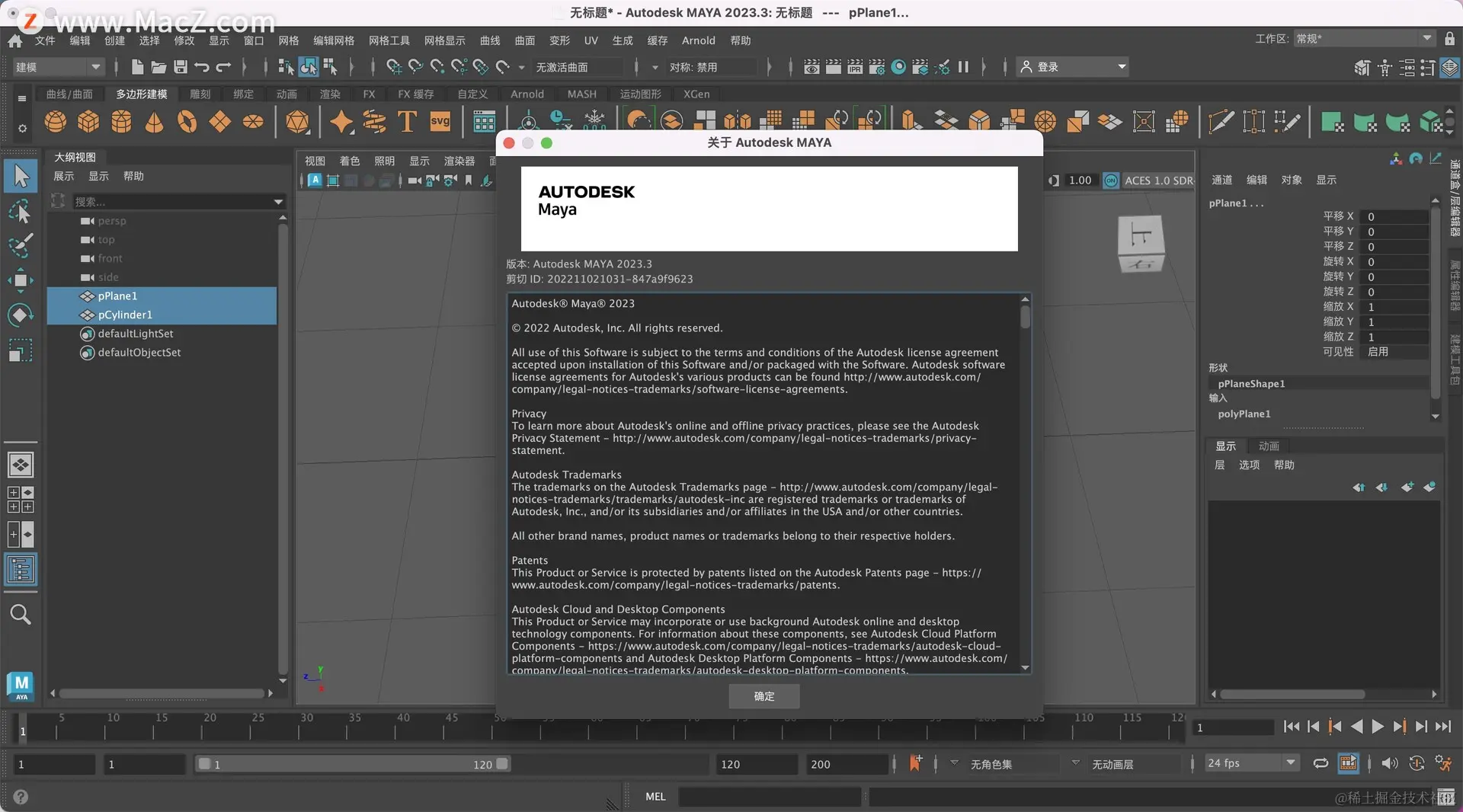Switch to the MASH shelf tab
Screen dimensions: 1463x812
[x=581, y=94]
